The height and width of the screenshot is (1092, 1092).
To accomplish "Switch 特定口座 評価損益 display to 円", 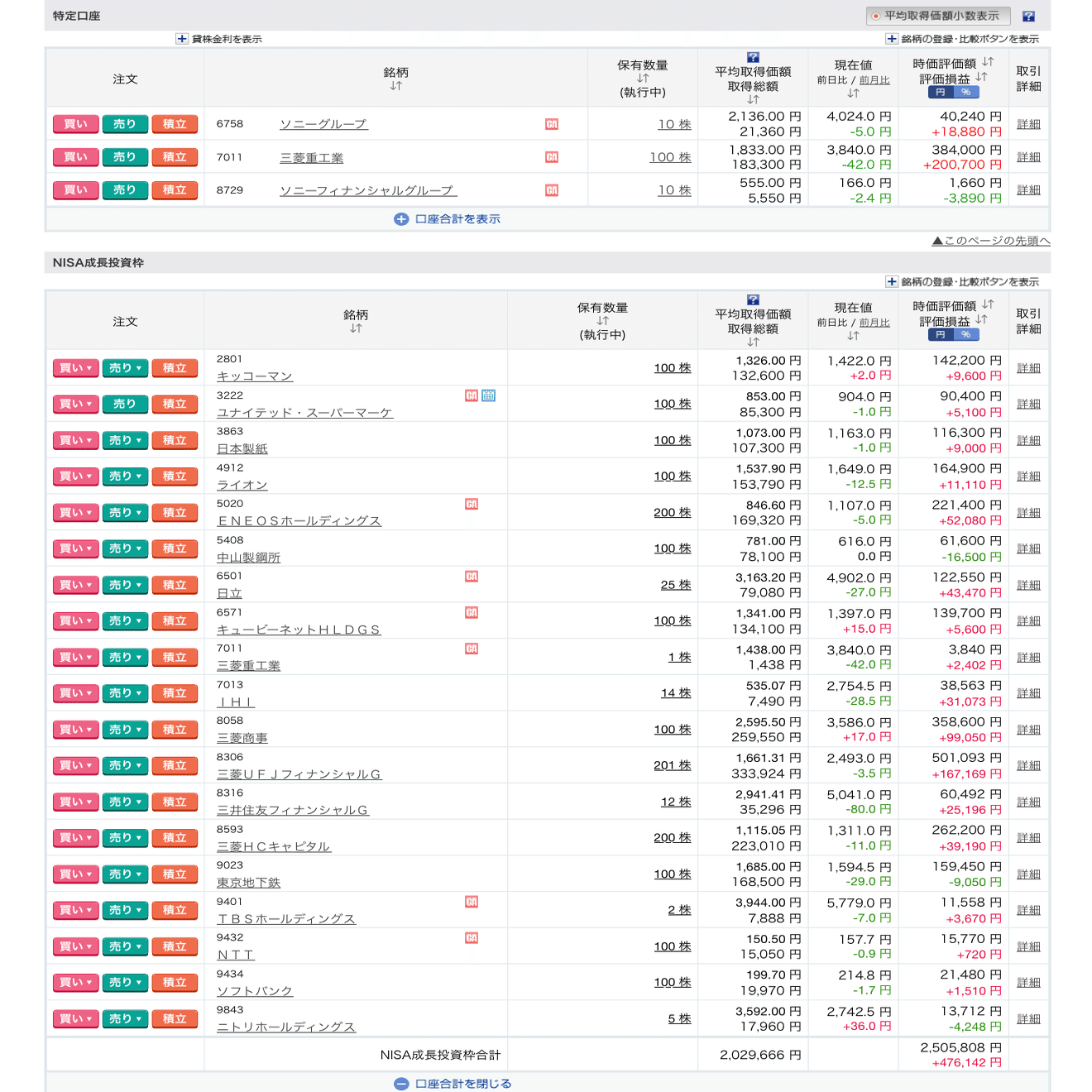I will pyautogui.click(x=941, y=93).
